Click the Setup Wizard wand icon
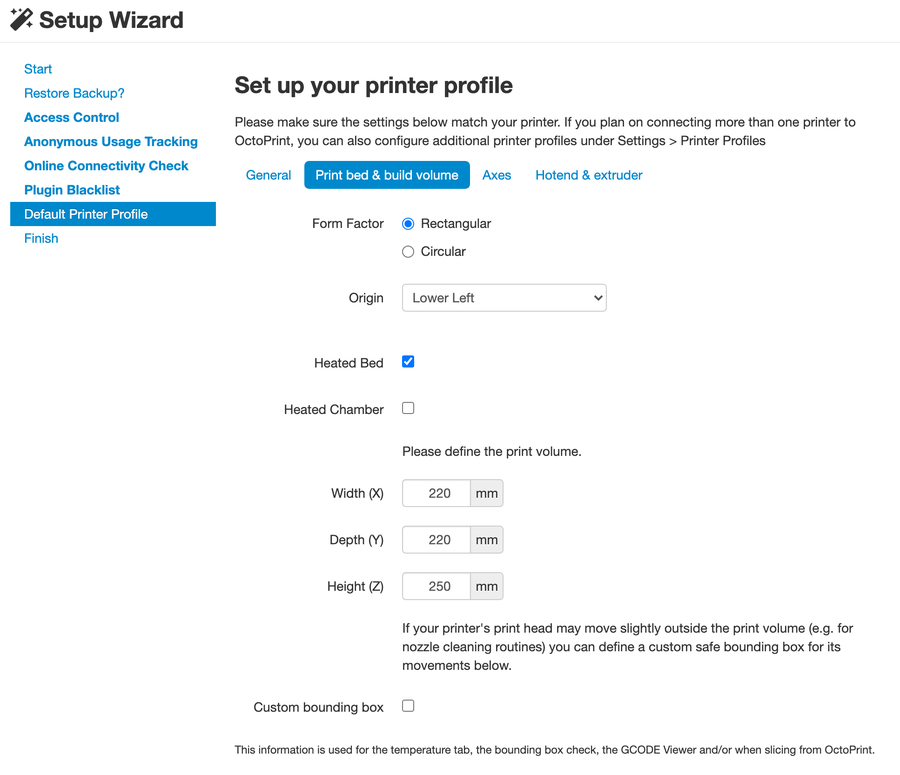 (x=21, y=19)
